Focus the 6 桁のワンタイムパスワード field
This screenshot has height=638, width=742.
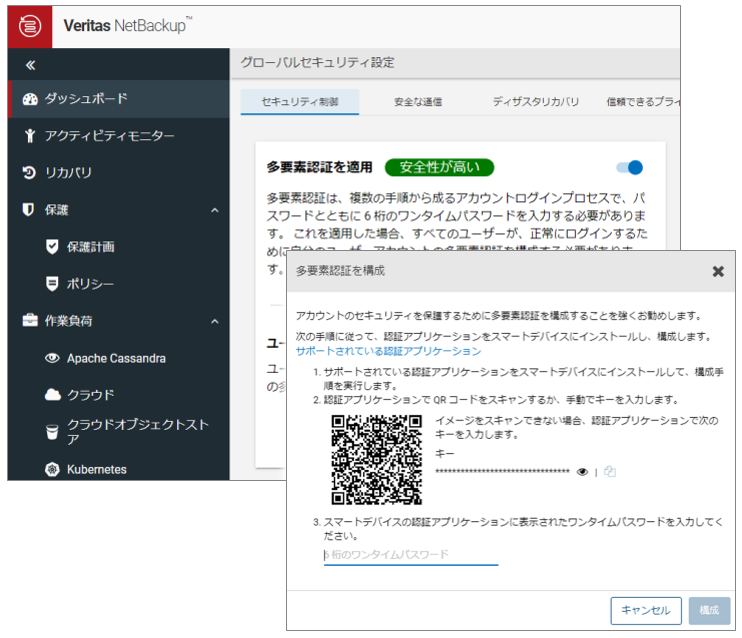[411, 555]
